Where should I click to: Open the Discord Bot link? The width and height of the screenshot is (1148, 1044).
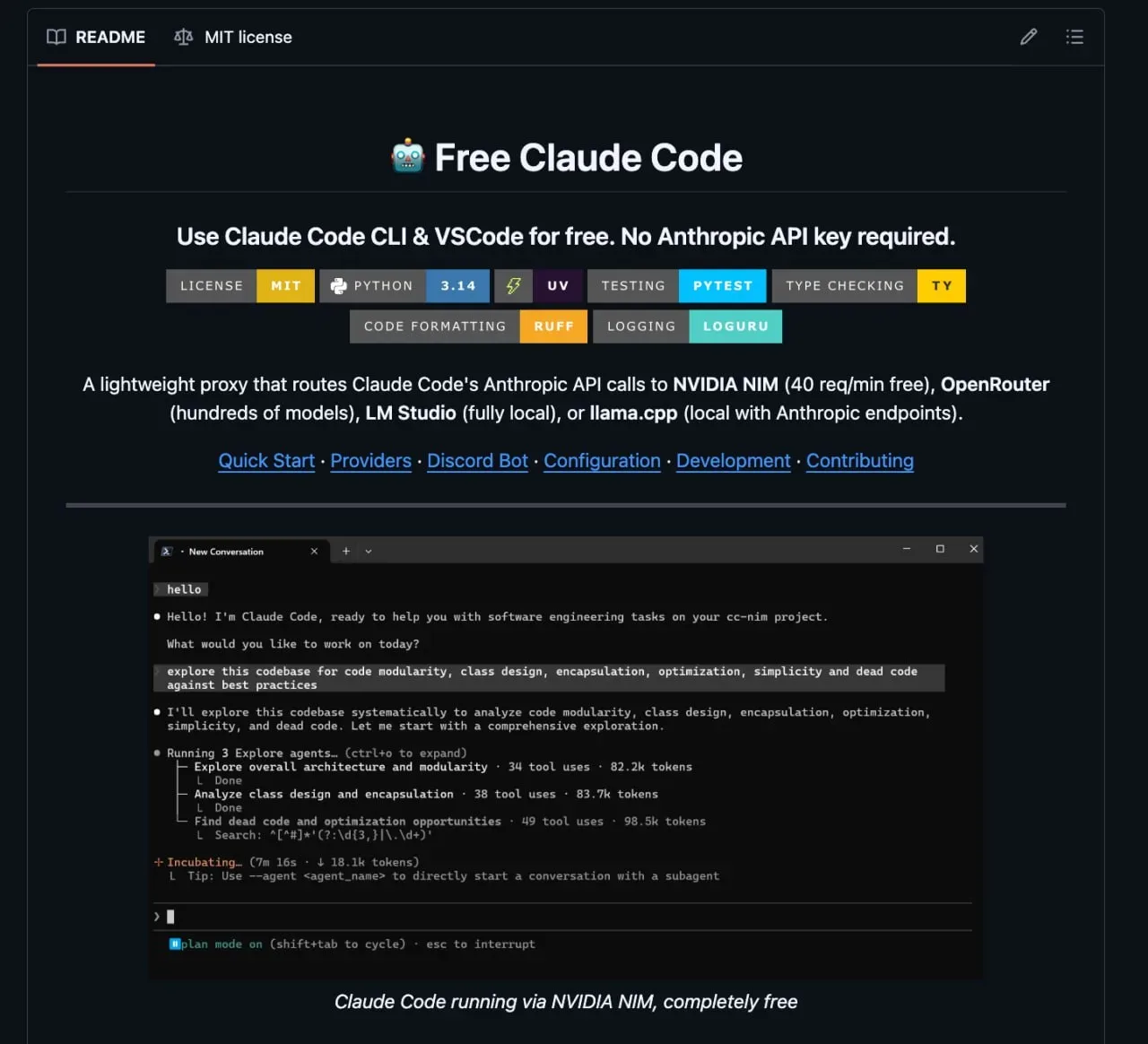click(x=477, y=461)
